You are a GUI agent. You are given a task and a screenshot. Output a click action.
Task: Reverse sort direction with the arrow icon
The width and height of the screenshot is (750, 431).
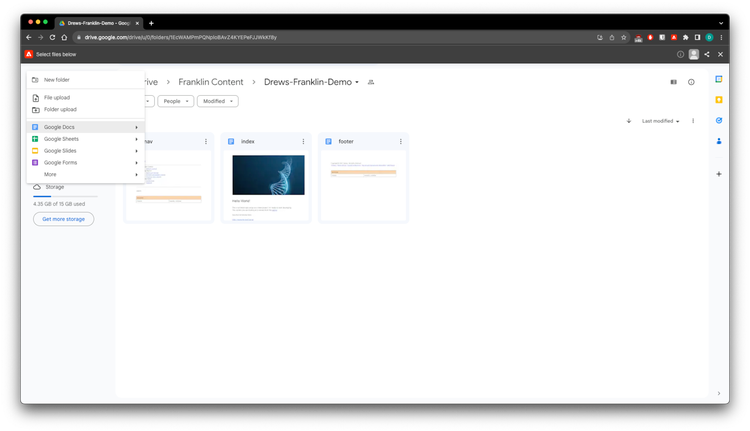tap(629, 121)
